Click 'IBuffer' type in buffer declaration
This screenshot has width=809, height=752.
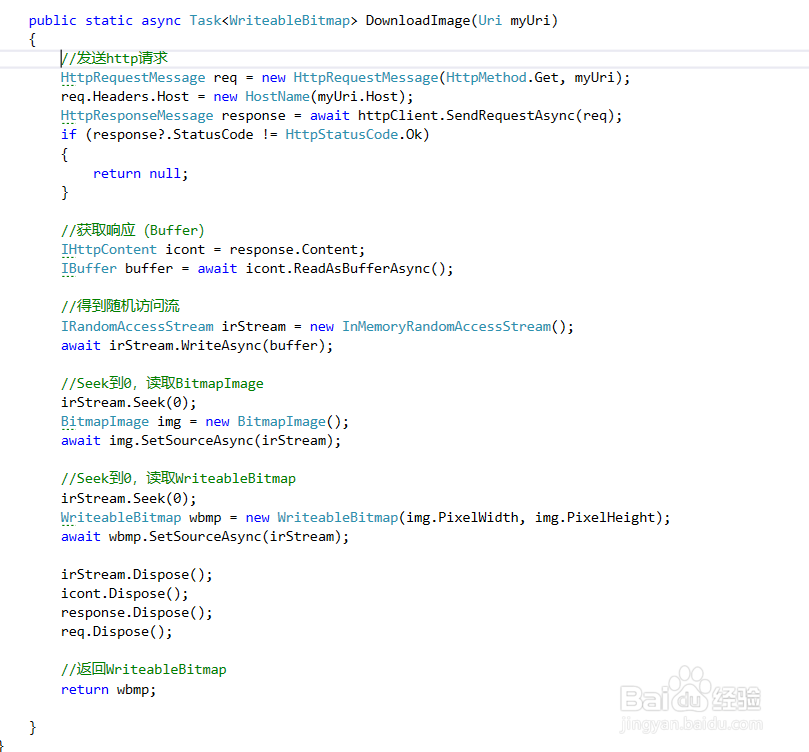point(89,269)
